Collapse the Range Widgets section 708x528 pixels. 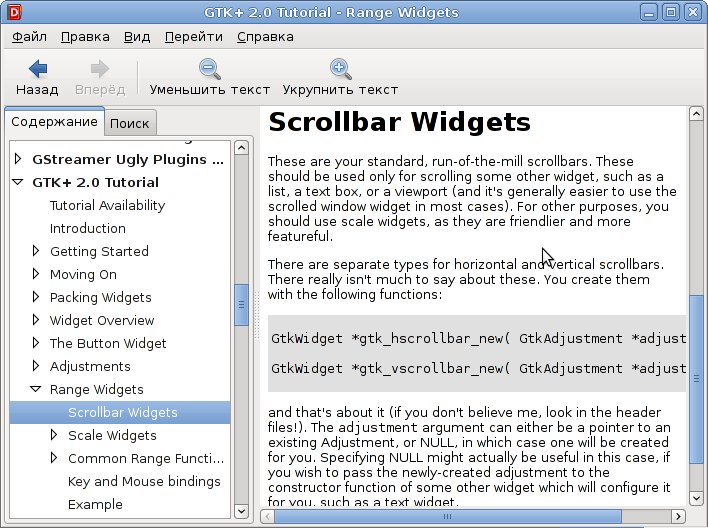click(x=36, y=389)
